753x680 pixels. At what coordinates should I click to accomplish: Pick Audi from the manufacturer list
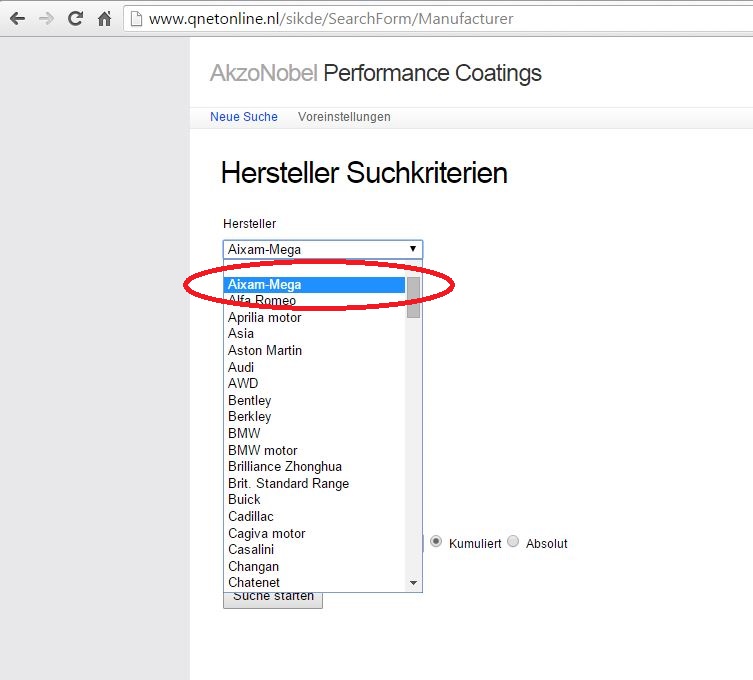coord(315,367)
